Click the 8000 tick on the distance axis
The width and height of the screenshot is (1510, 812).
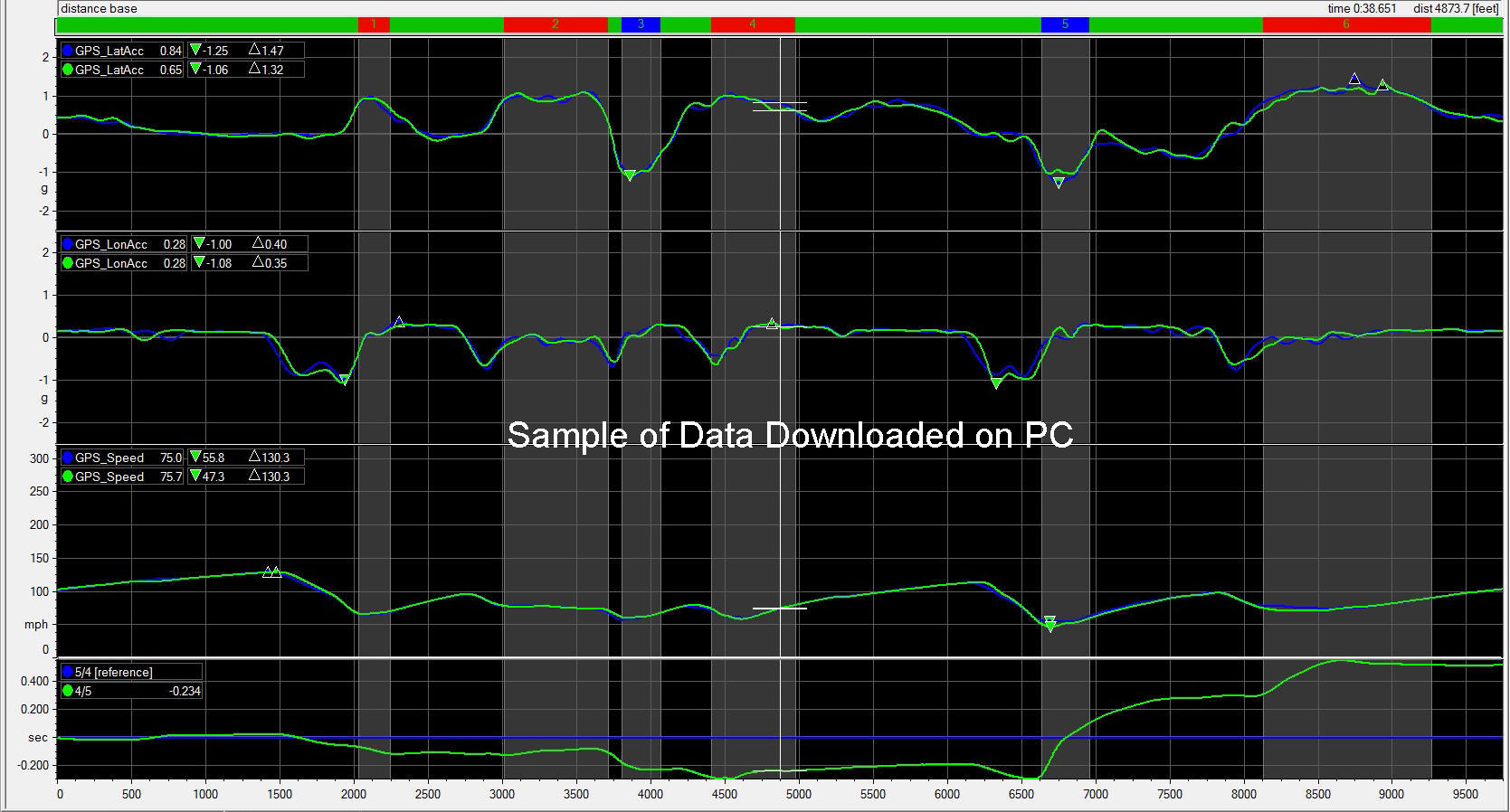pos(1244,794)
